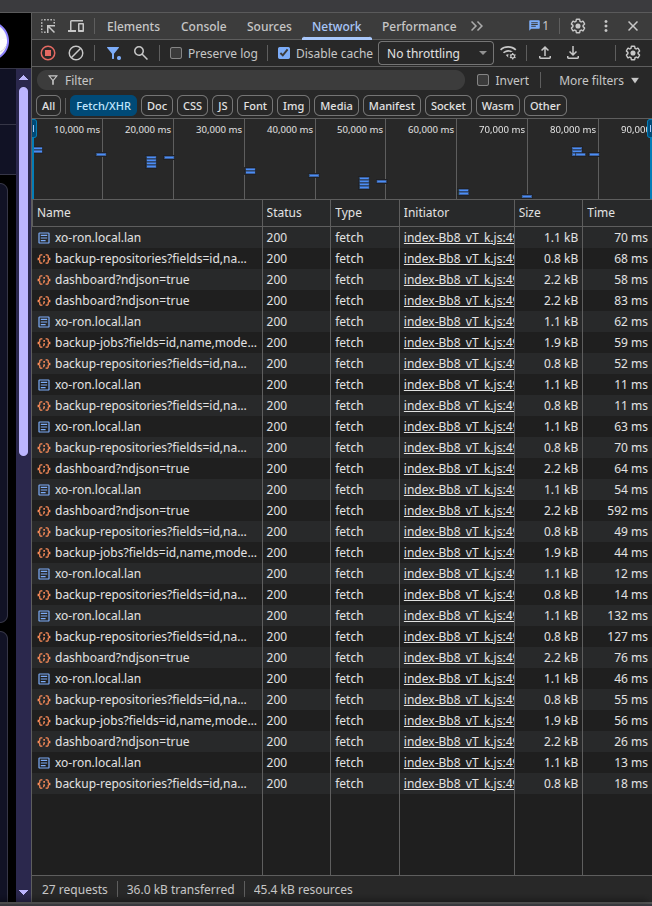
Task: Clear the network log
Action: 76,53
